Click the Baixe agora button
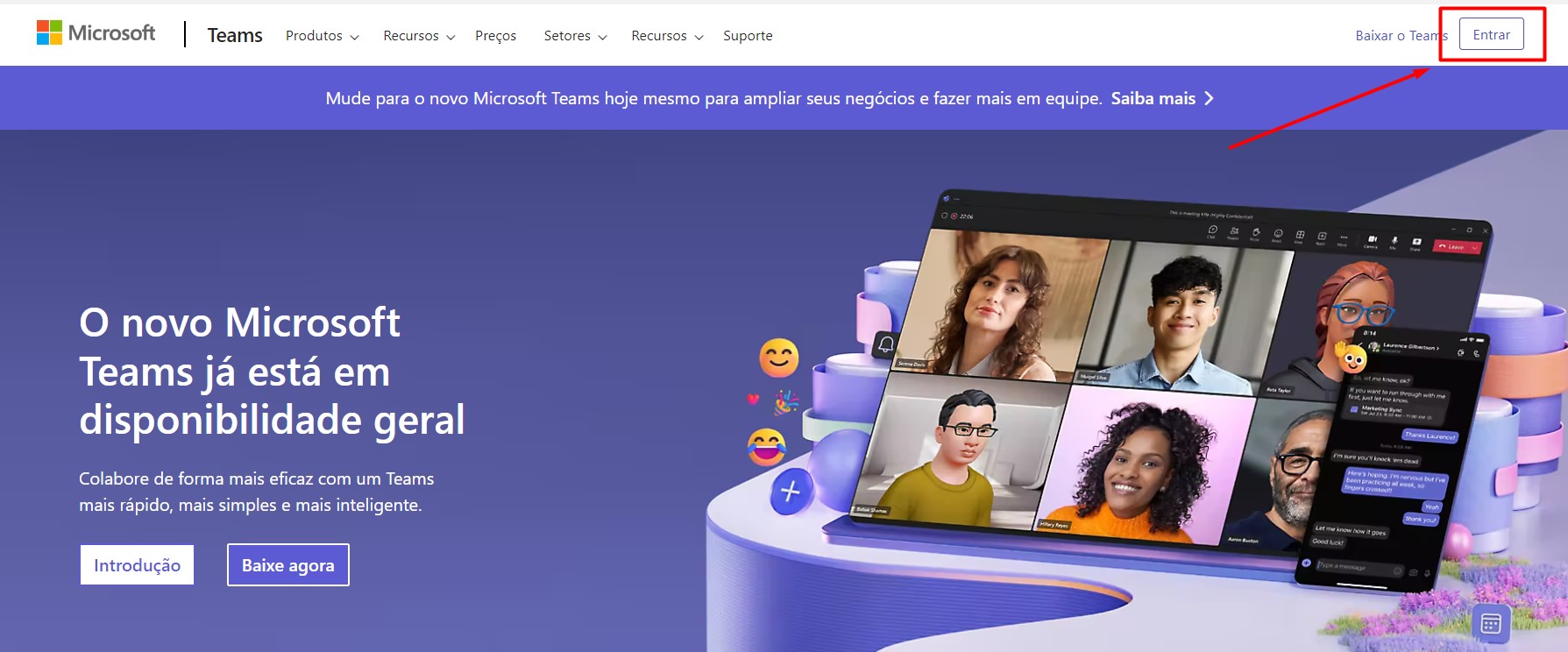The width and height of the screenshot is (1568, 652). click(288, 565)
